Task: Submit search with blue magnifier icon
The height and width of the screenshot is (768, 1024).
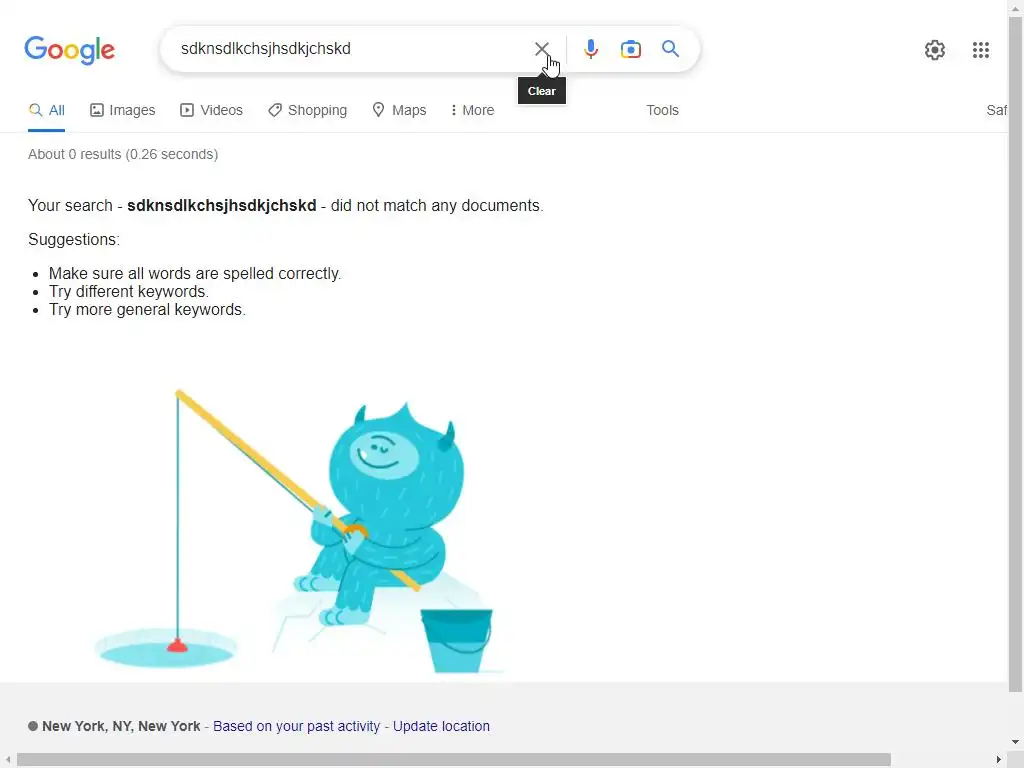Action: [x=670, y=49]
